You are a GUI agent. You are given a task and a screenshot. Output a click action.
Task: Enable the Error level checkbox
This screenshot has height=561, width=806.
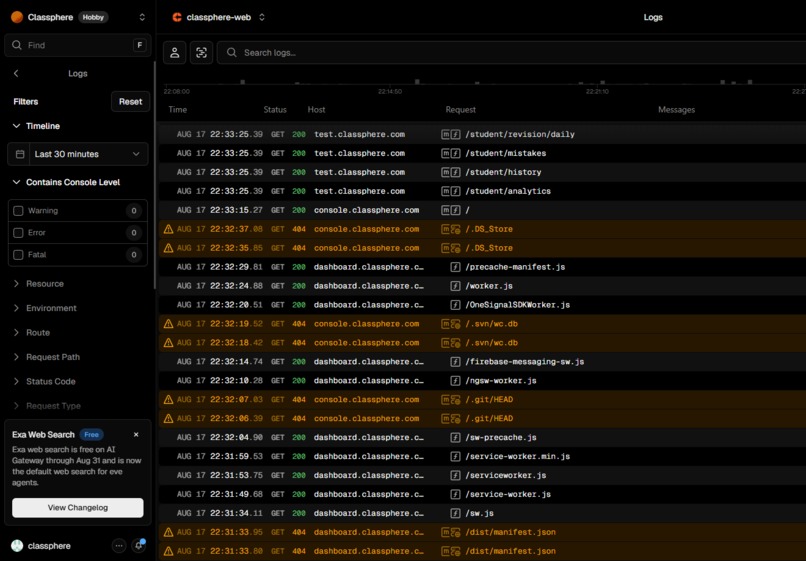click(x=19, y=233)
